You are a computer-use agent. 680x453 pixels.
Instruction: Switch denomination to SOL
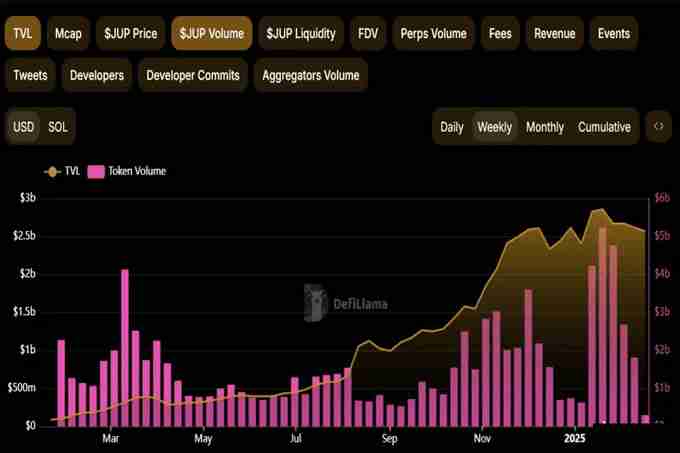click(x=58, y=127)
